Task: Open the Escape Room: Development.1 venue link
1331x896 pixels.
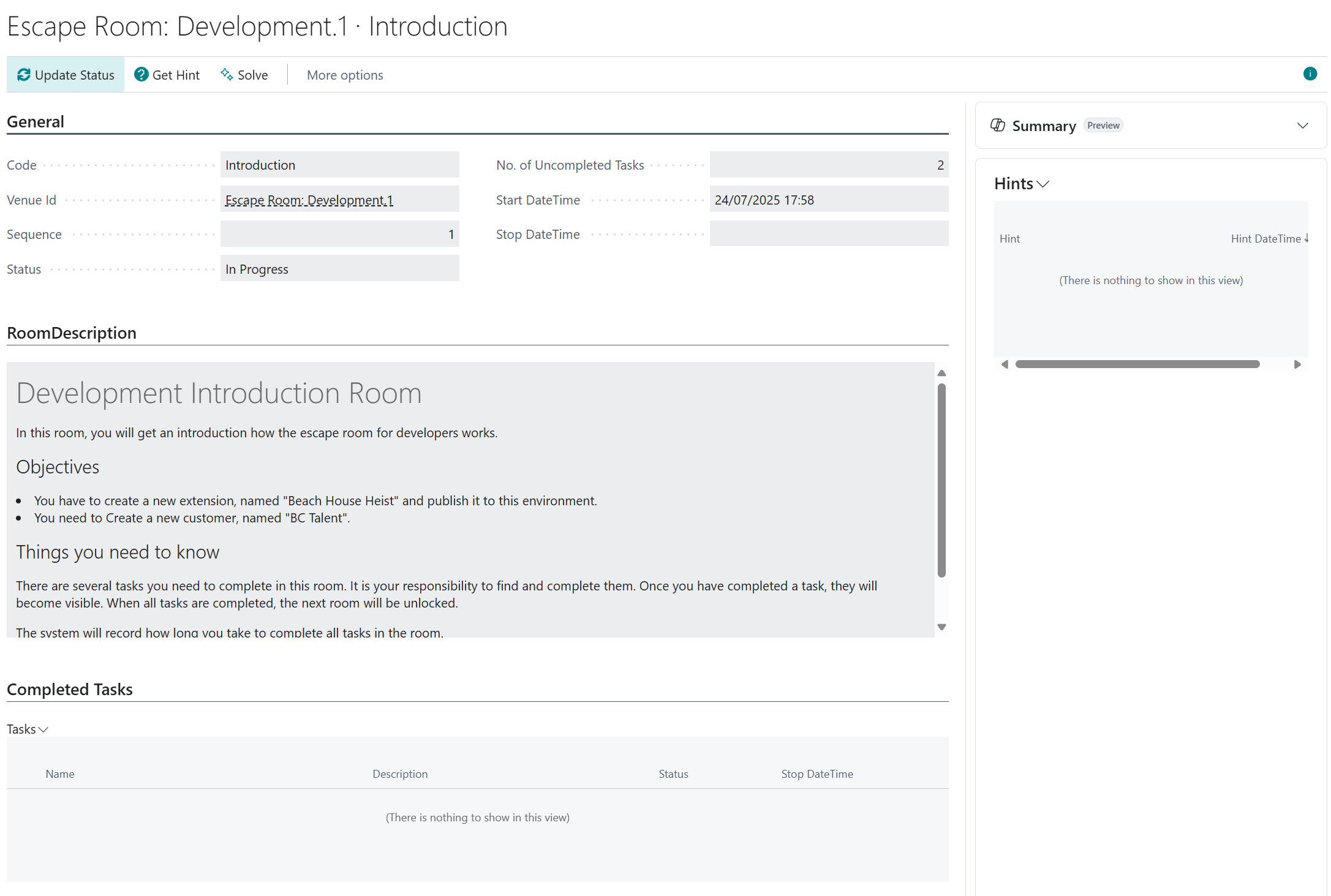Action: pos(309,200)
